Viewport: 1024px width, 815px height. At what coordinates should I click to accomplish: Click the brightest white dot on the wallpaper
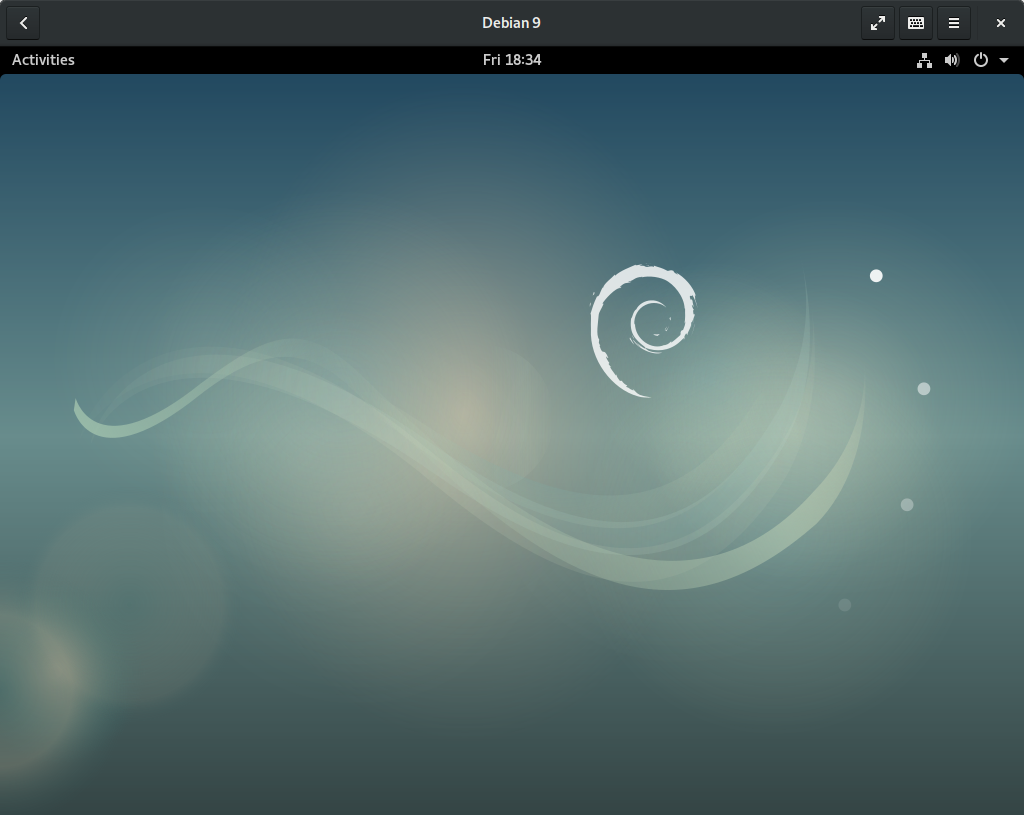[x=876, y=276]
